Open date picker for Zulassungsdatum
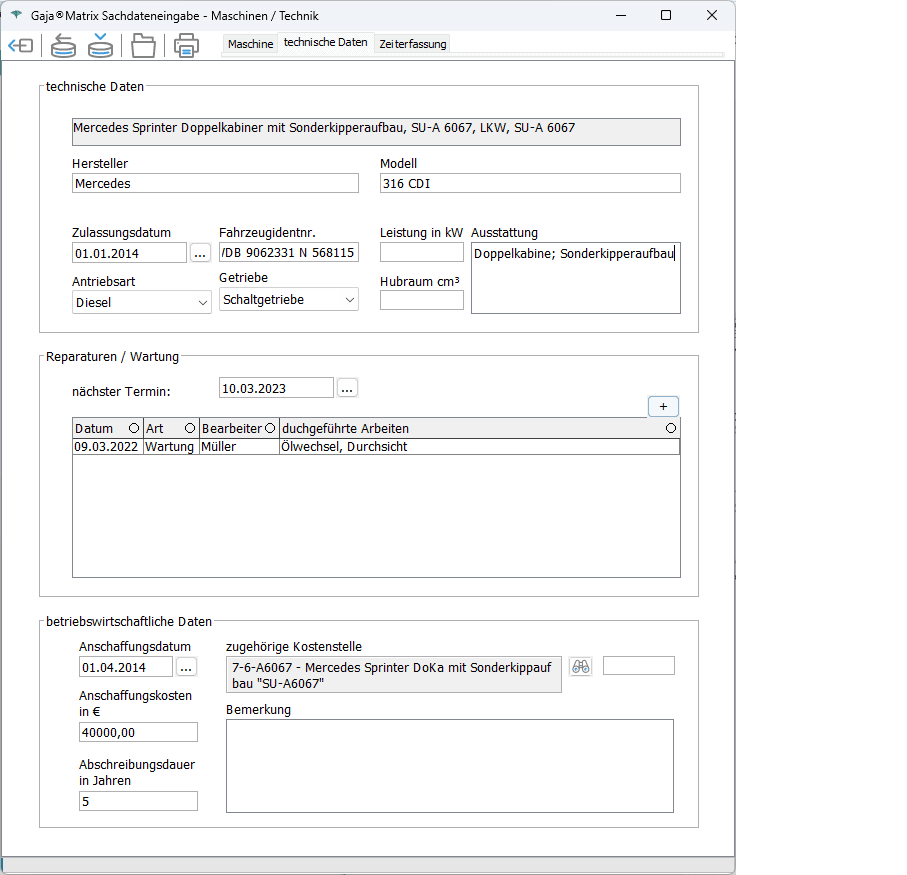 click(x=200, y=253)
